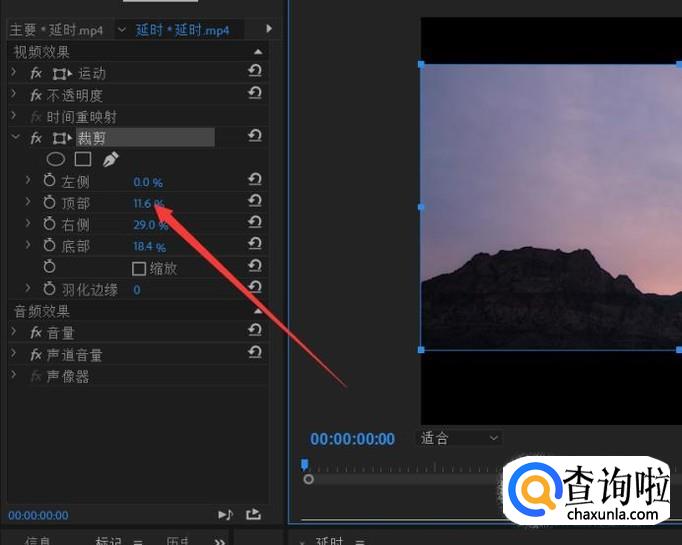The image size is (682, 545).
Task: Reset the 缩放 zoom parameter
Action: coord(255,265)
